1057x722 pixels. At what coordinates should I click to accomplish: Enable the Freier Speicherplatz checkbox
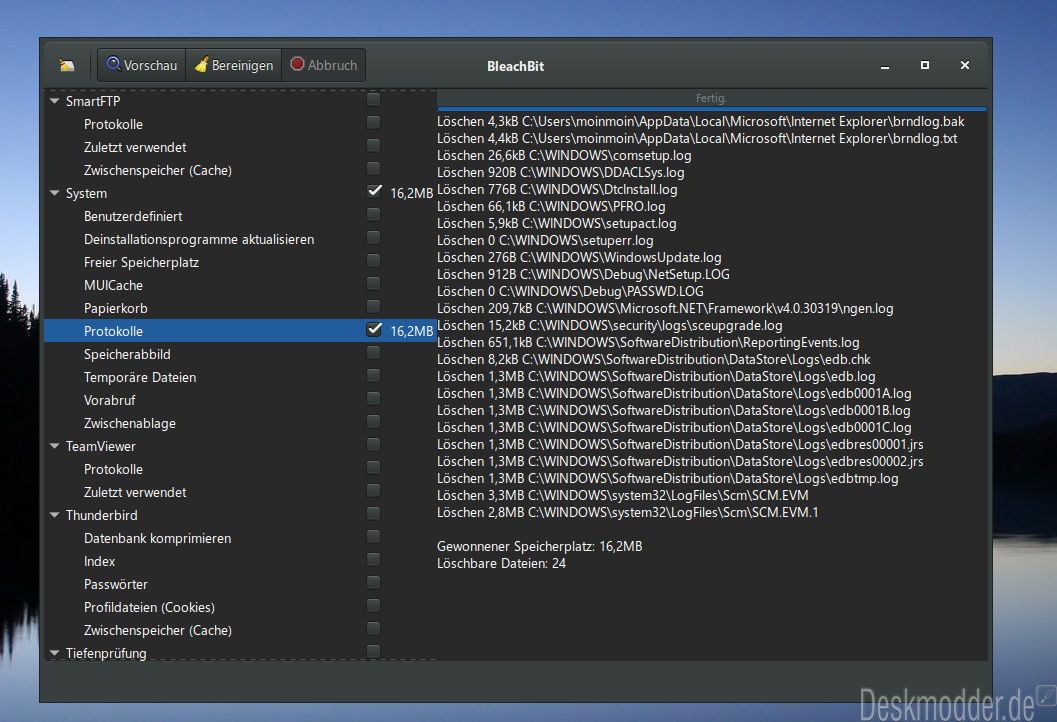tap(373, 261)
